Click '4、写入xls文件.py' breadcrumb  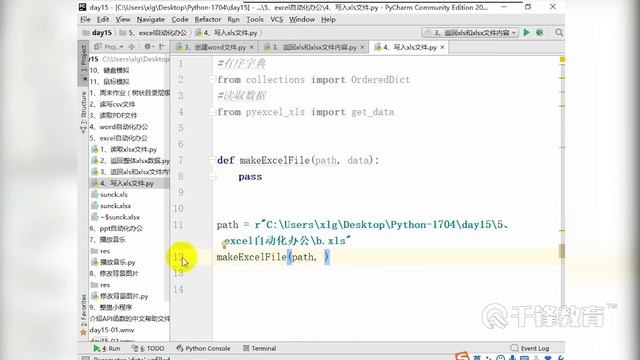pos(226,33)
